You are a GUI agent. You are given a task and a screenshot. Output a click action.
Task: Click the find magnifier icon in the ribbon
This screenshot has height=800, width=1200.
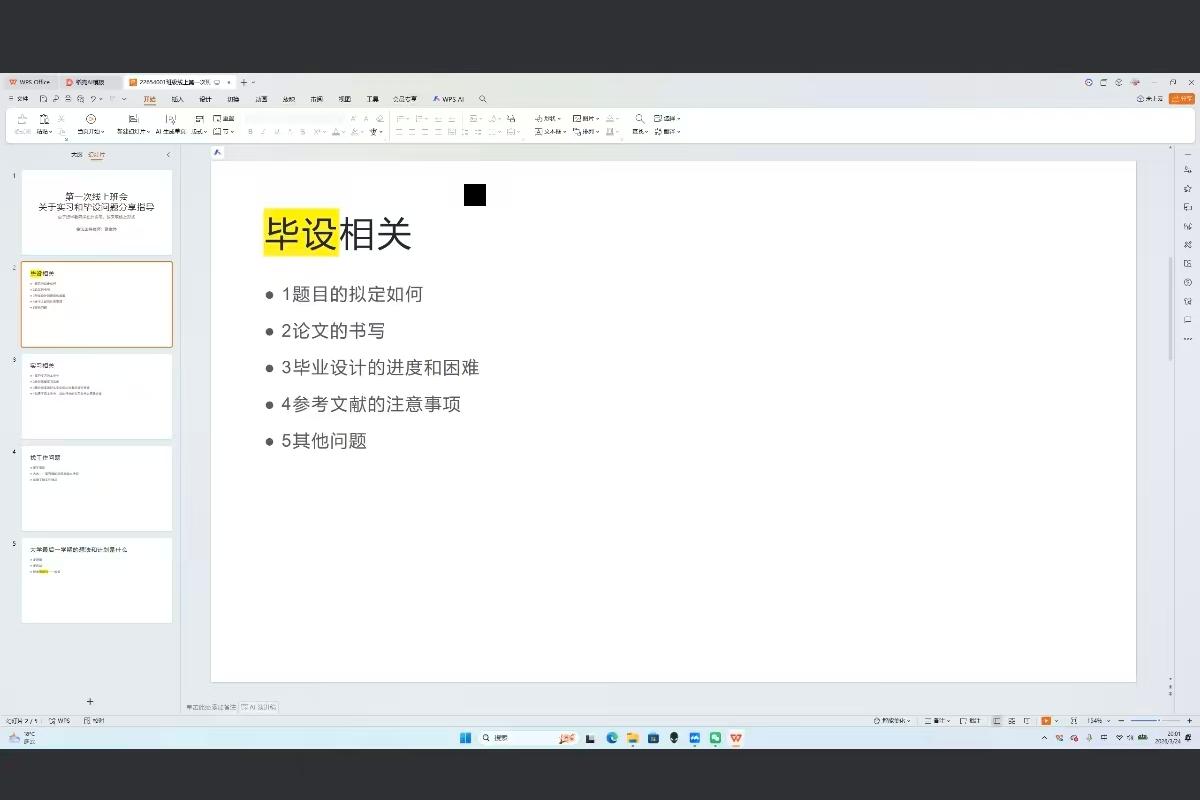click(640, 119)
